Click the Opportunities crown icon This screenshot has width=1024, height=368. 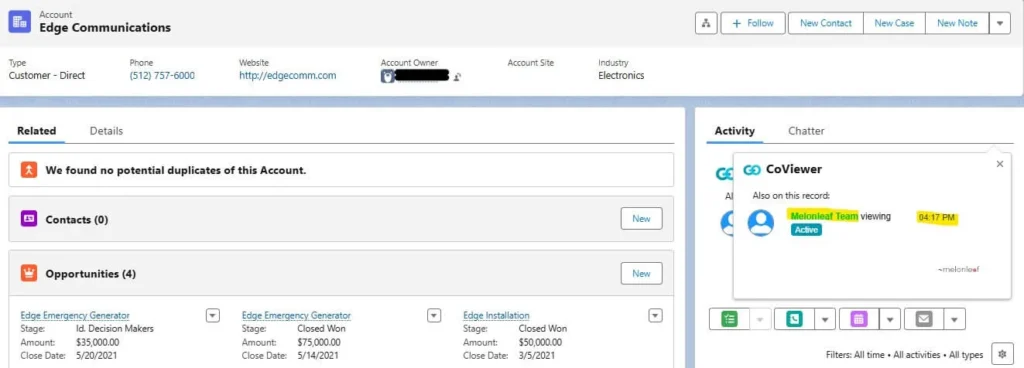click(29, 273)
